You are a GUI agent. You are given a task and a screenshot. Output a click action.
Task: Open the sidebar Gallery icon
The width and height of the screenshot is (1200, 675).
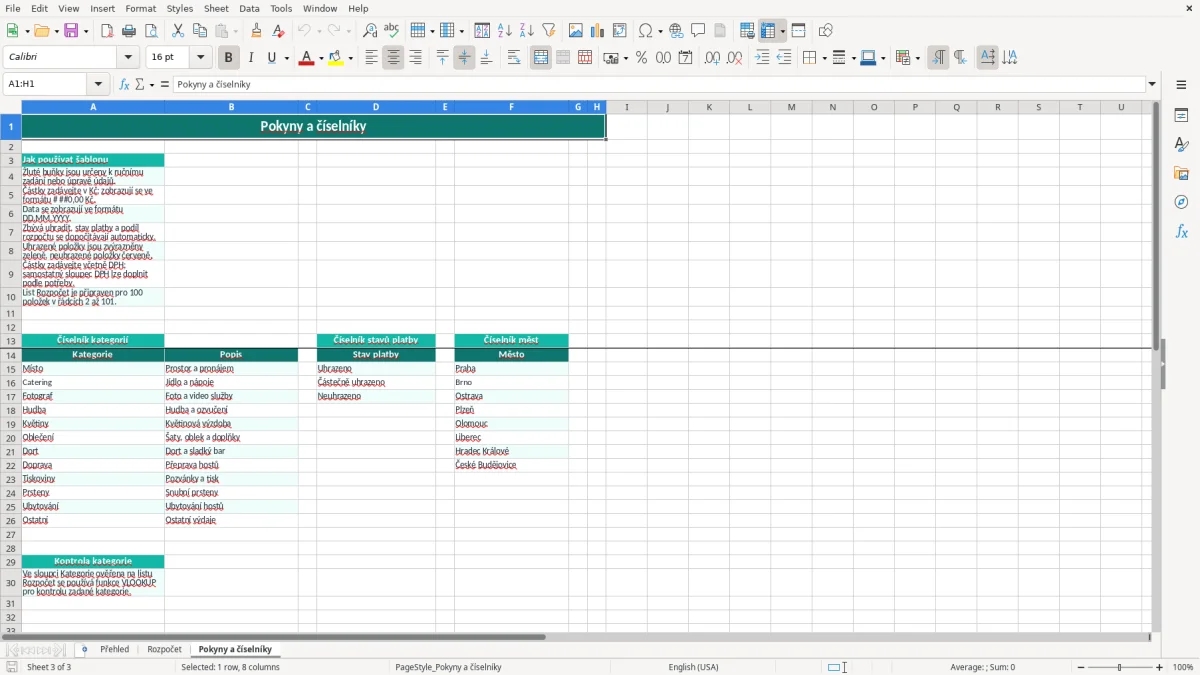1181,173
